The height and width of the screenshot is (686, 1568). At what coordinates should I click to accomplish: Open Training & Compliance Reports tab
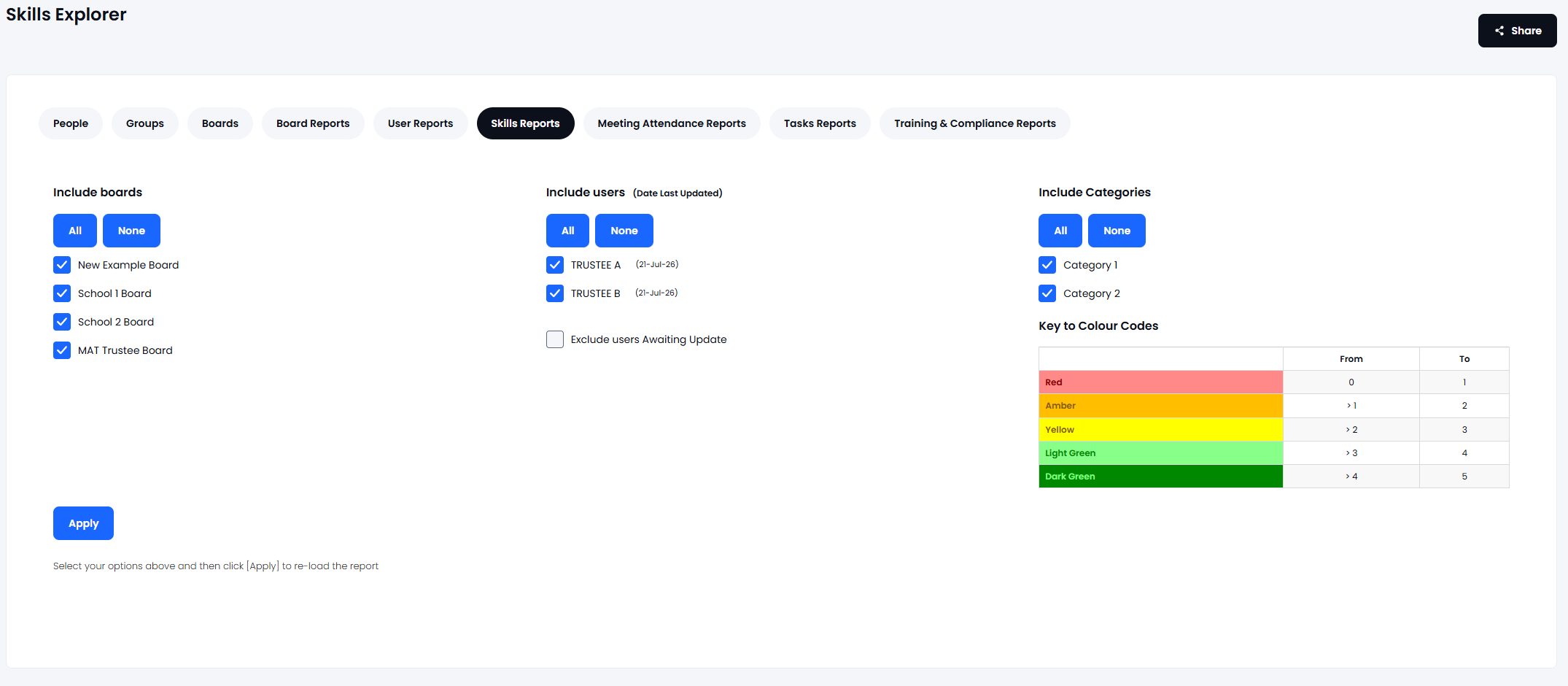coord(975,123)
